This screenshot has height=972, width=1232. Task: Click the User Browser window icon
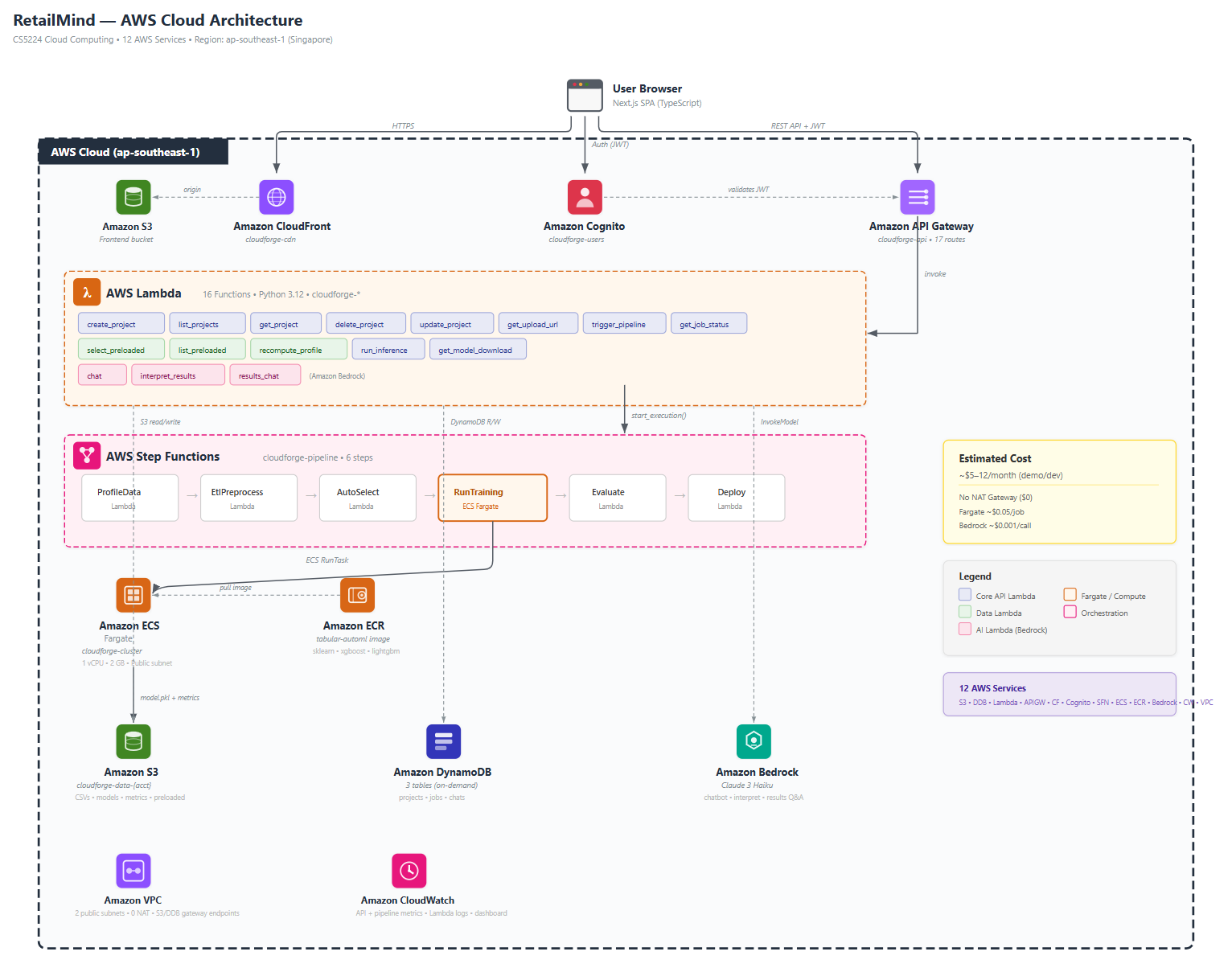point(585,96)
